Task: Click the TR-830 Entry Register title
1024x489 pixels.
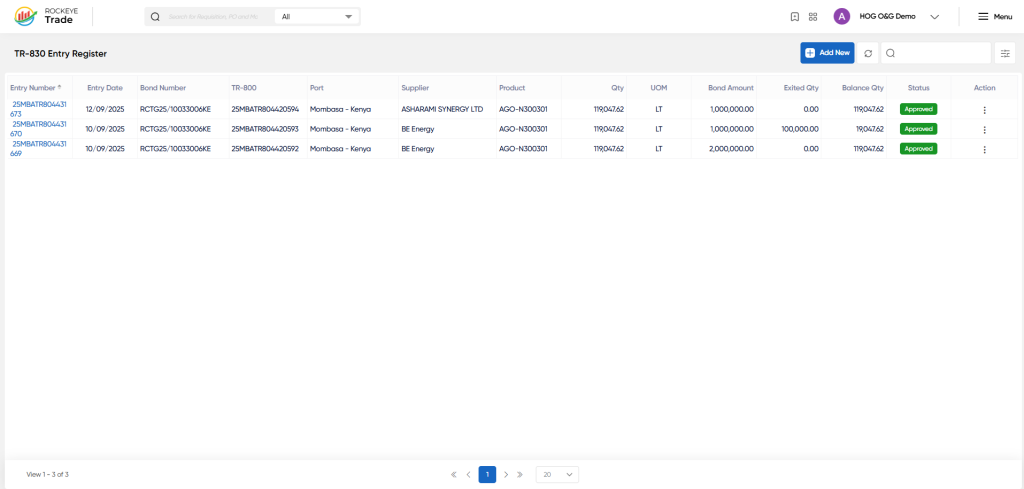Action: 60,54
